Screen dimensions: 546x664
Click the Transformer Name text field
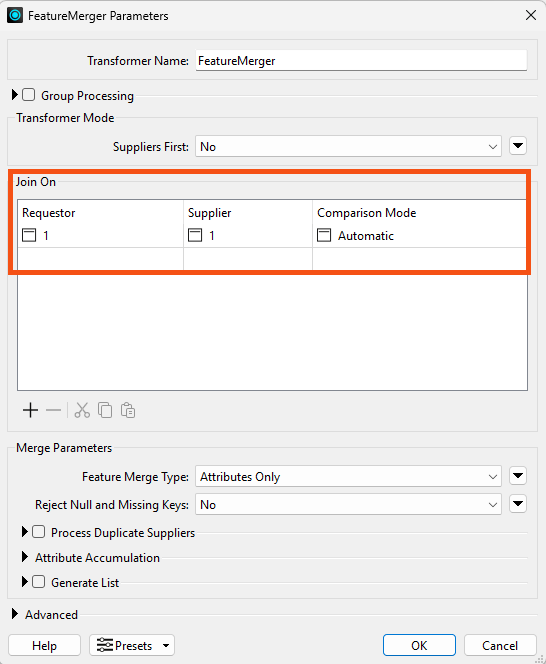tap(361, 61)
